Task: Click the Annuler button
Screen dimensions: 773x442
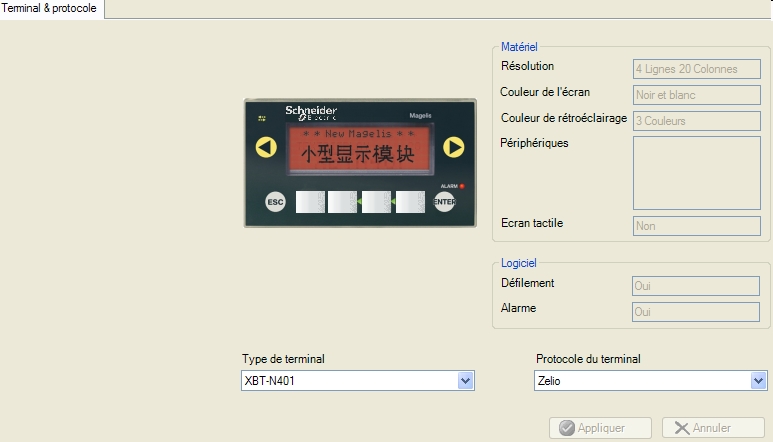Action: click(x=713, y=428)
